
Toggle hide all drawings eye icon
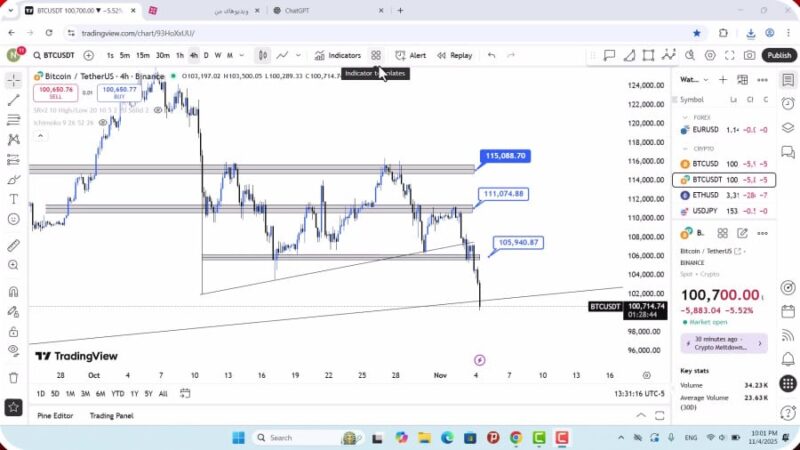click(13, 350)
